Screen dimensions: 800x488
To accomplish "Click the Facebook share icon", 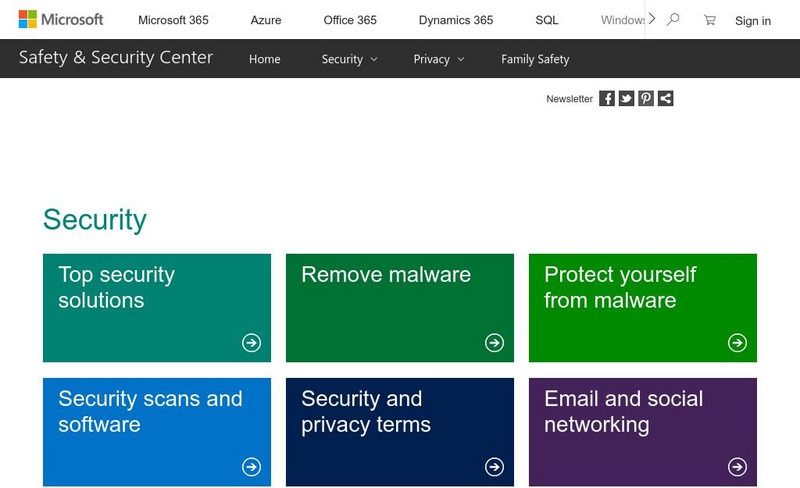I will coord(607,98).
